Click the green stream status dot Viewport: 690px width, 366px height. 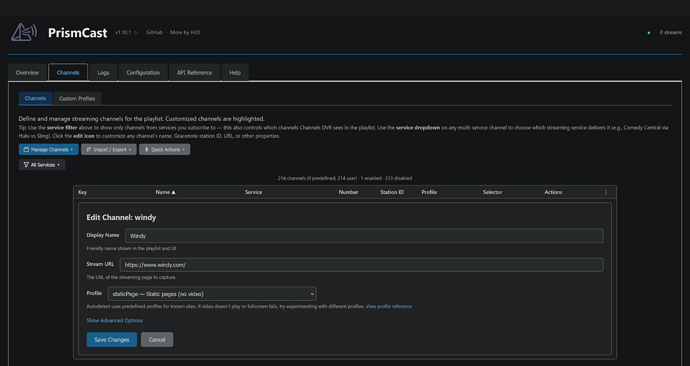(x=649, y=33)
